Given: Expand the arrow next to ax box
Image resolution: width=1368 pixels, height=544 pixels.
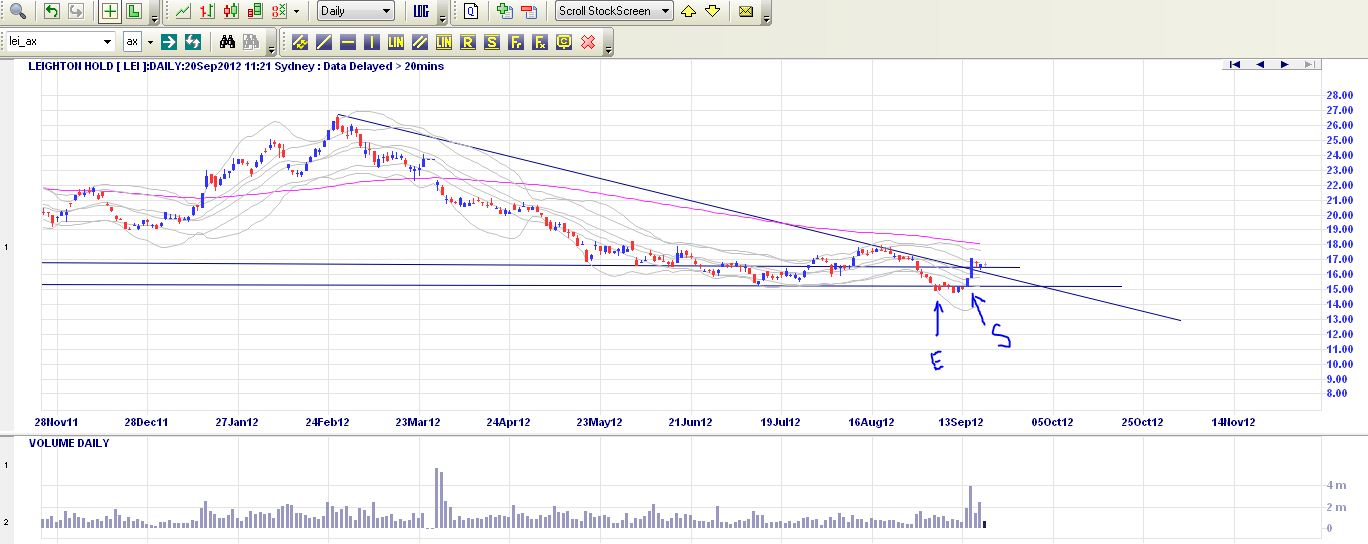Looking at the screenshot, I should [x=151, y=41].
